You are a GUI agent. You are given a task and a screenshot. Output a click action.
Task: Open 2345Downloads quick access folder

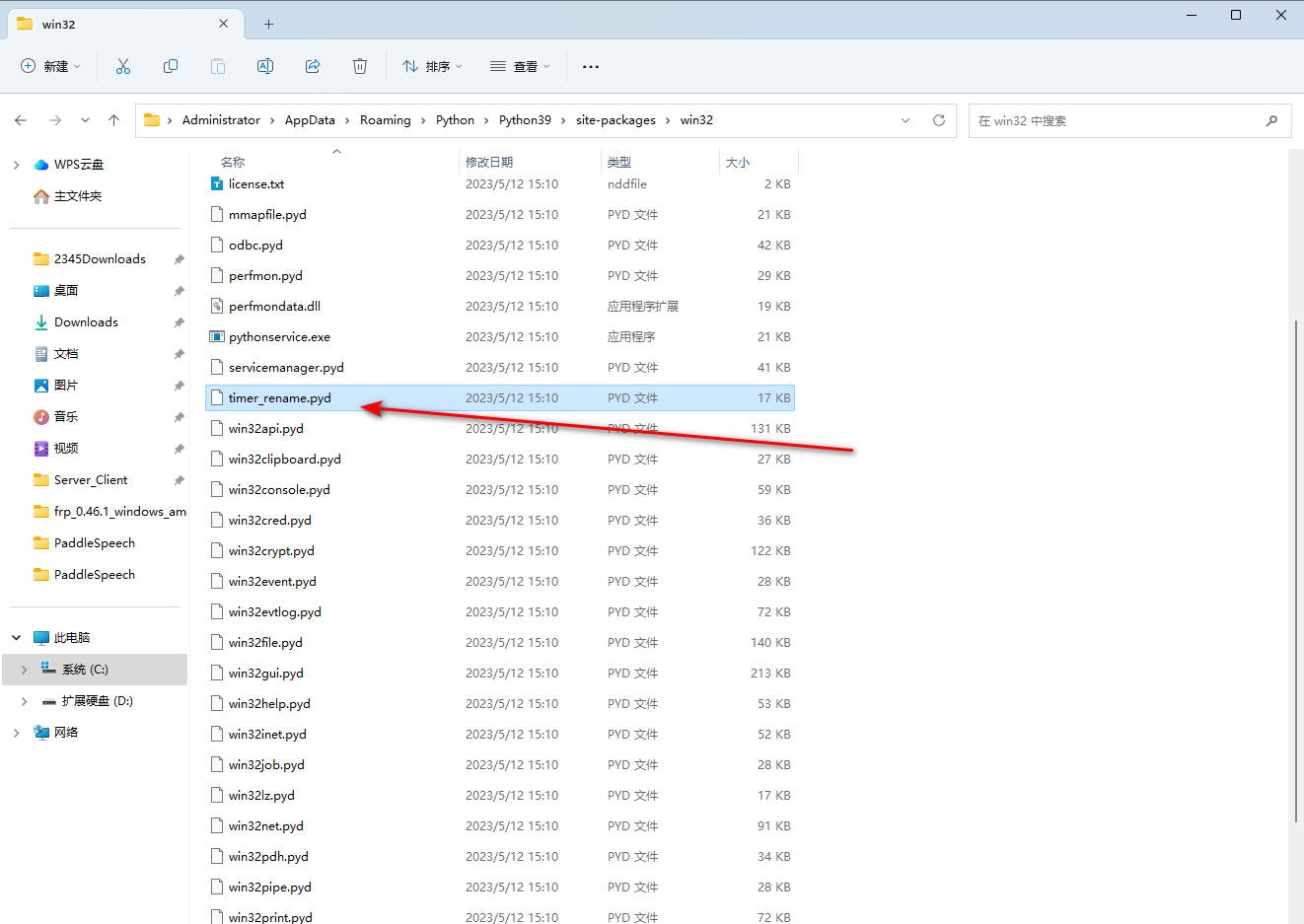100,259
